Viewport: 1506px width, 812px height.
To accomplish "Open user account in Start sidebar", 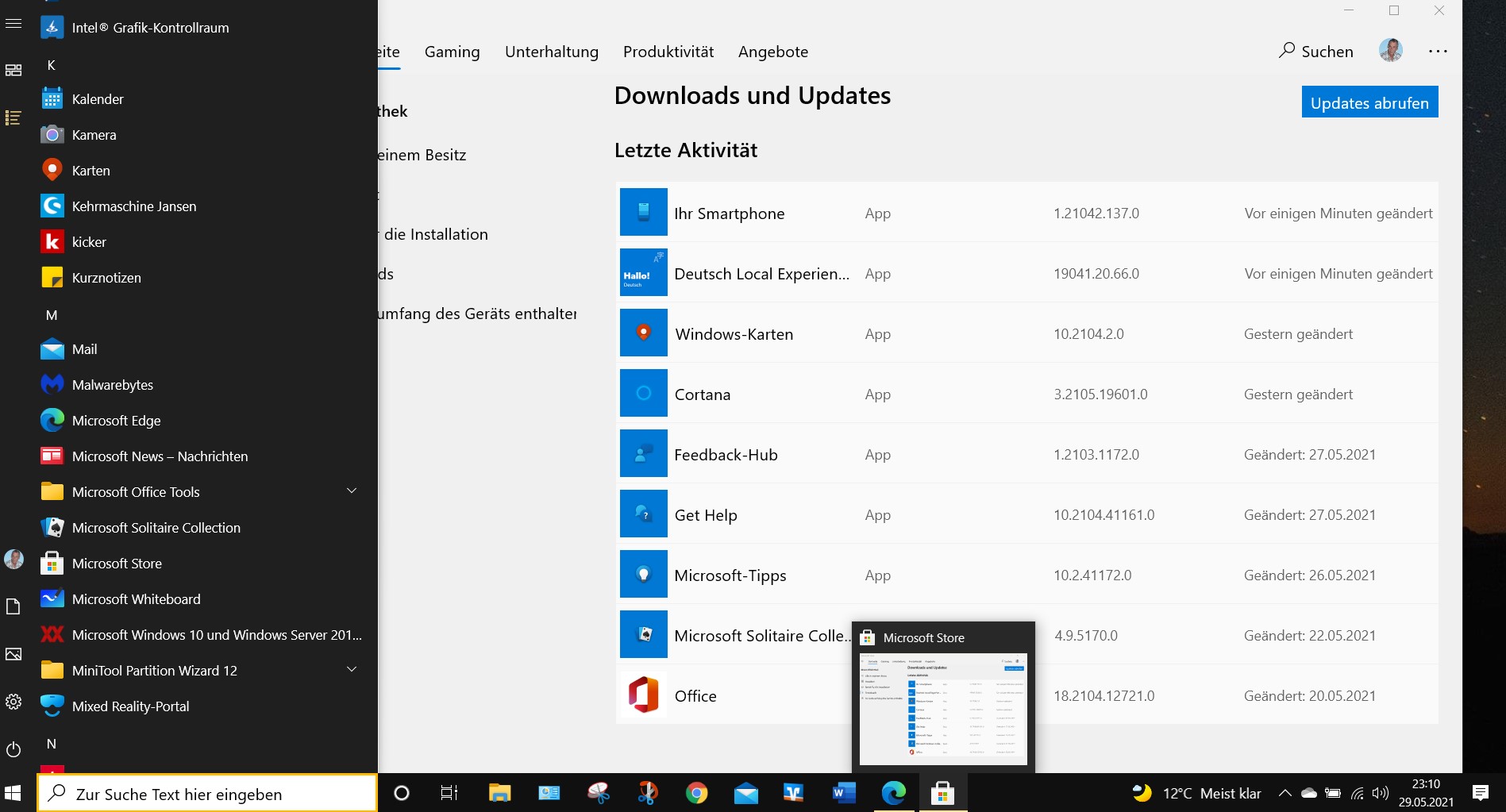I will pos(13,559).
